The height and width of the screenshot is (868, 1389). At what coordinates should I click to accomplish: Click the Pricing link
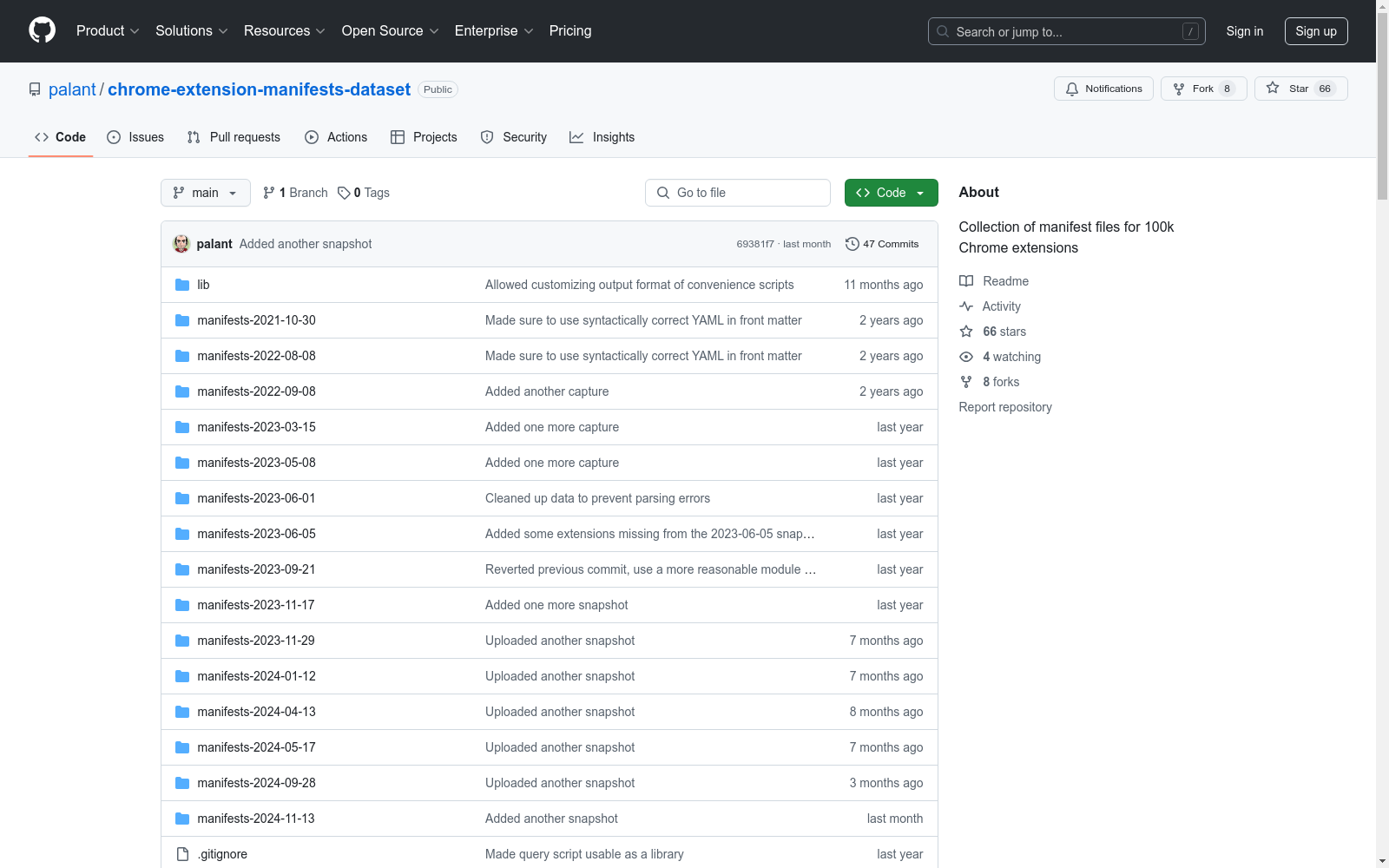[x=570, y=30]
